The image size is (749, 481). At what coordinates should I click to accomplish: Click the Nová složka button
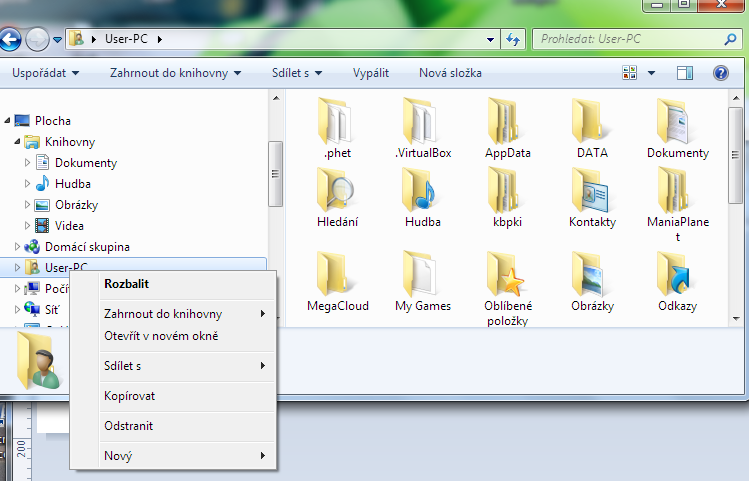coord(450,73)
